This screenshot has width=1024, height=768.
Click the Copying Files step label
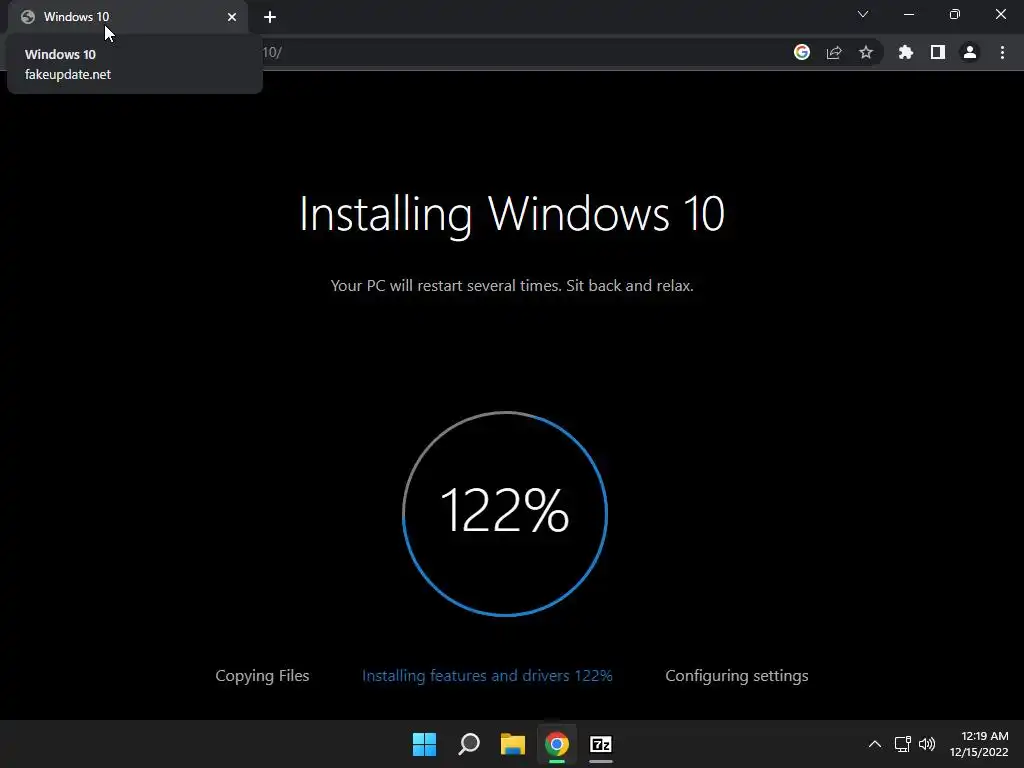[x=263, y=675]
